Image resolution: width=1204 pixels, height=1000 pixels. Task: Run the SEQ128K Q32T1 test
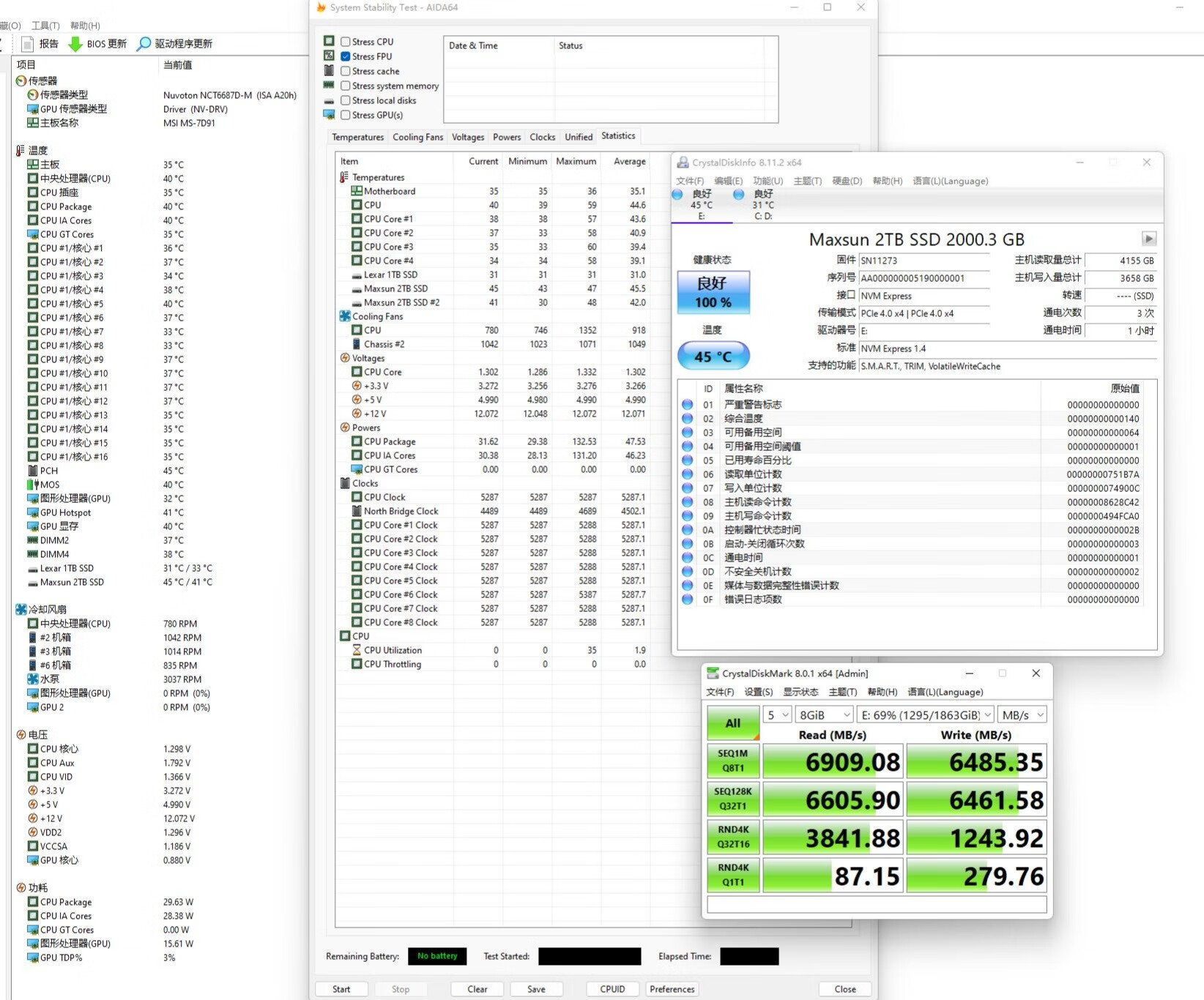(732, 799)
